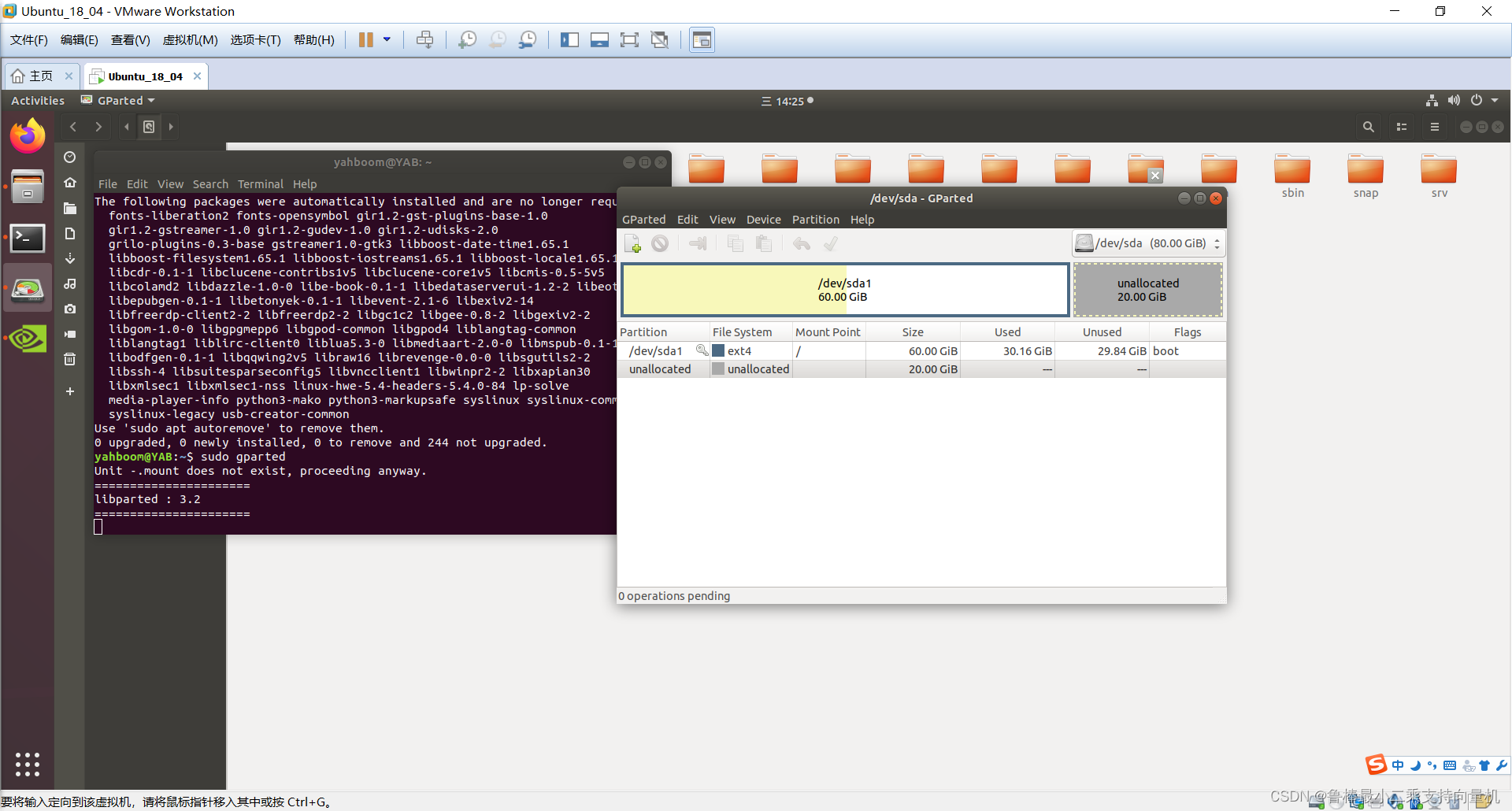Click the Partition column header
The image size is (1512, 811).
[x=663, y=332]
